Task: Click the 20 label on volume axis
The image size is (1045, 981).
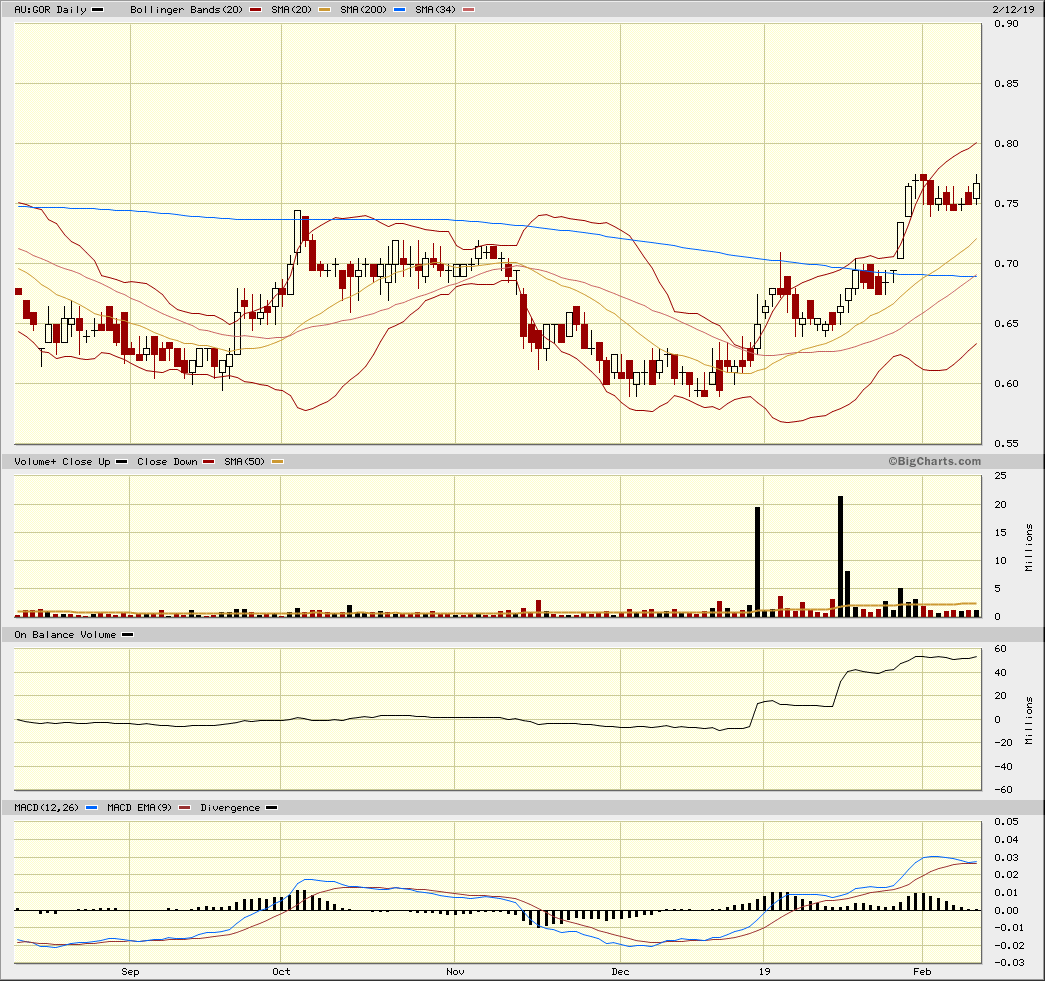Action: point(1000,504)
